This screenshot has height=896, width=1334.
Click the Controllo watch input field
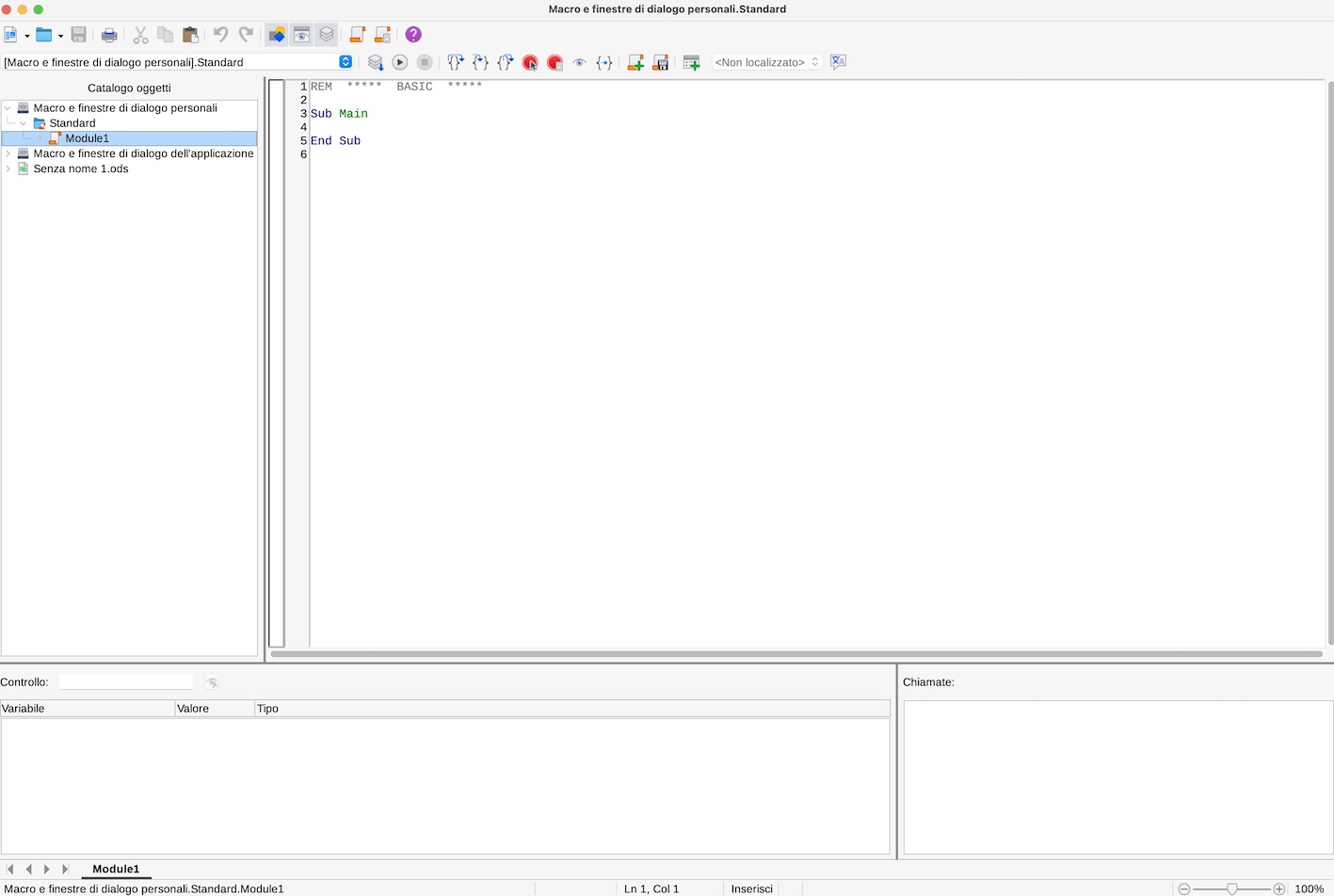point(126,682)
